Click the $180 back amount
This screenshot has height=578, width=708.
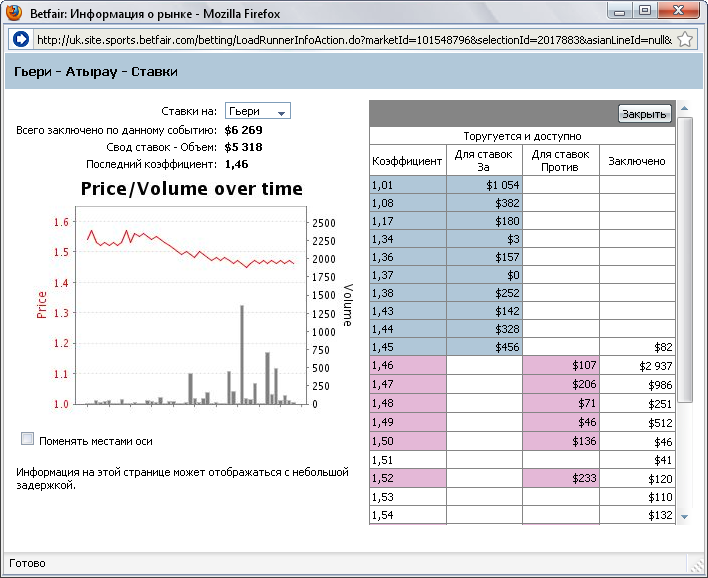[507, 221]
